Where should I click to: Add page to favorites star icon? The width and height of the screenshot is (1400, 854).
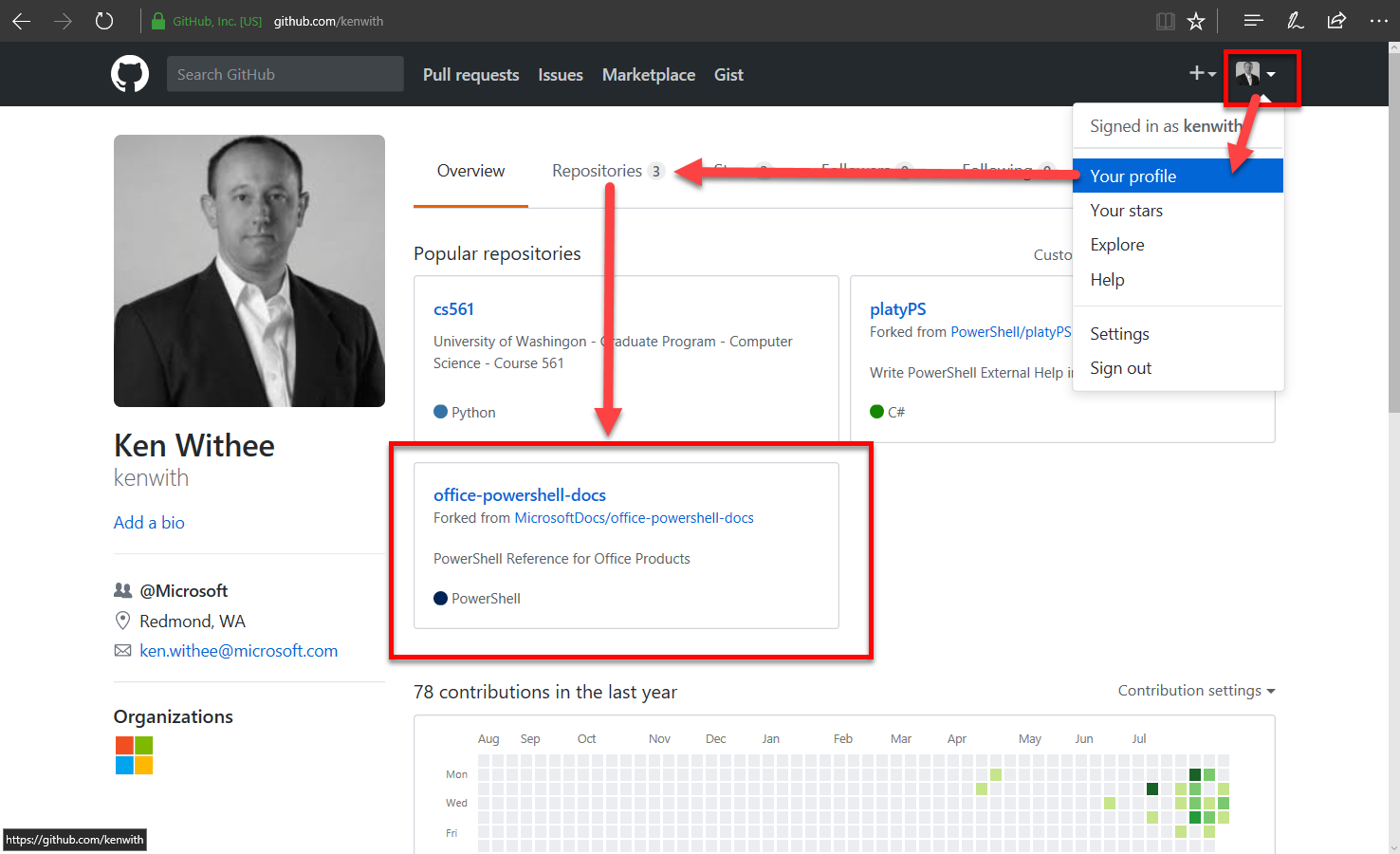pos(1196,21)
